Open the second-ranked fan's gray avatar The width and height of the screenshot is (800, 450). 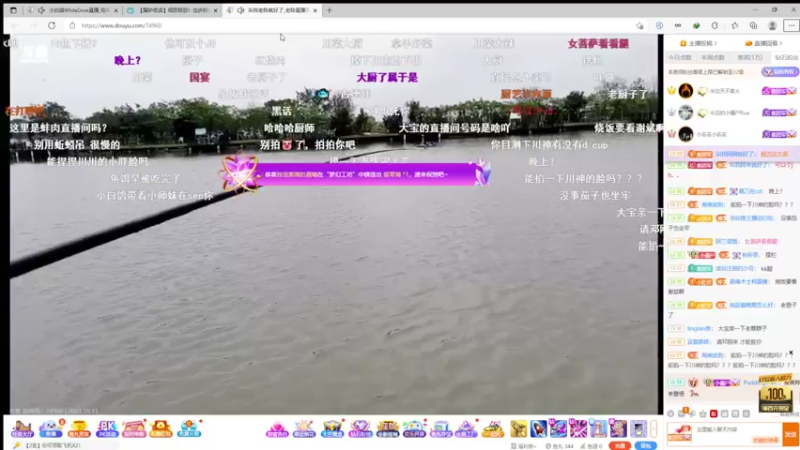click(x=686, y=112)
